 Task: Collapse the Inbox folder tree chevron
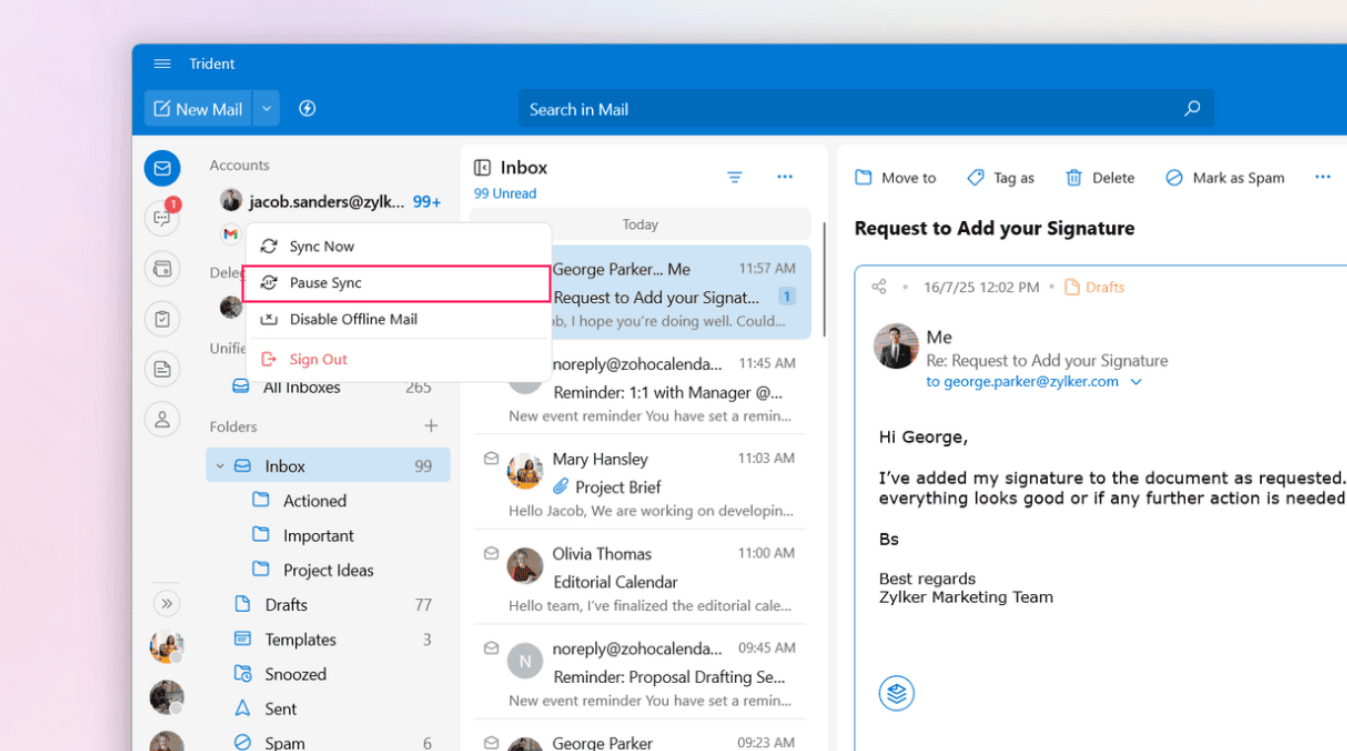pyautogui.click(x=221, y=466)
